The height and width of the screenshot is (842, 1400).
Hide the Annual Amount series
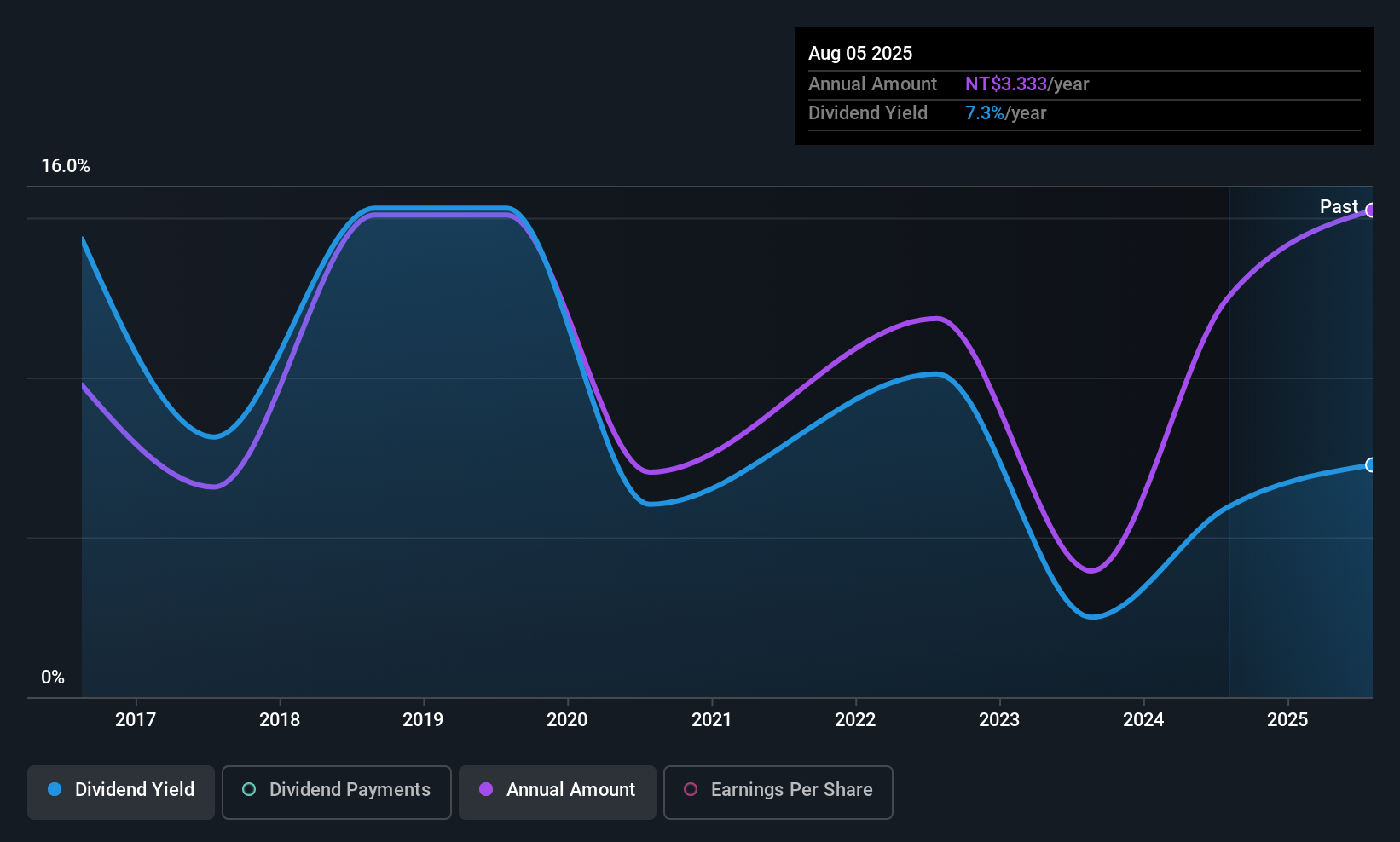558,792
